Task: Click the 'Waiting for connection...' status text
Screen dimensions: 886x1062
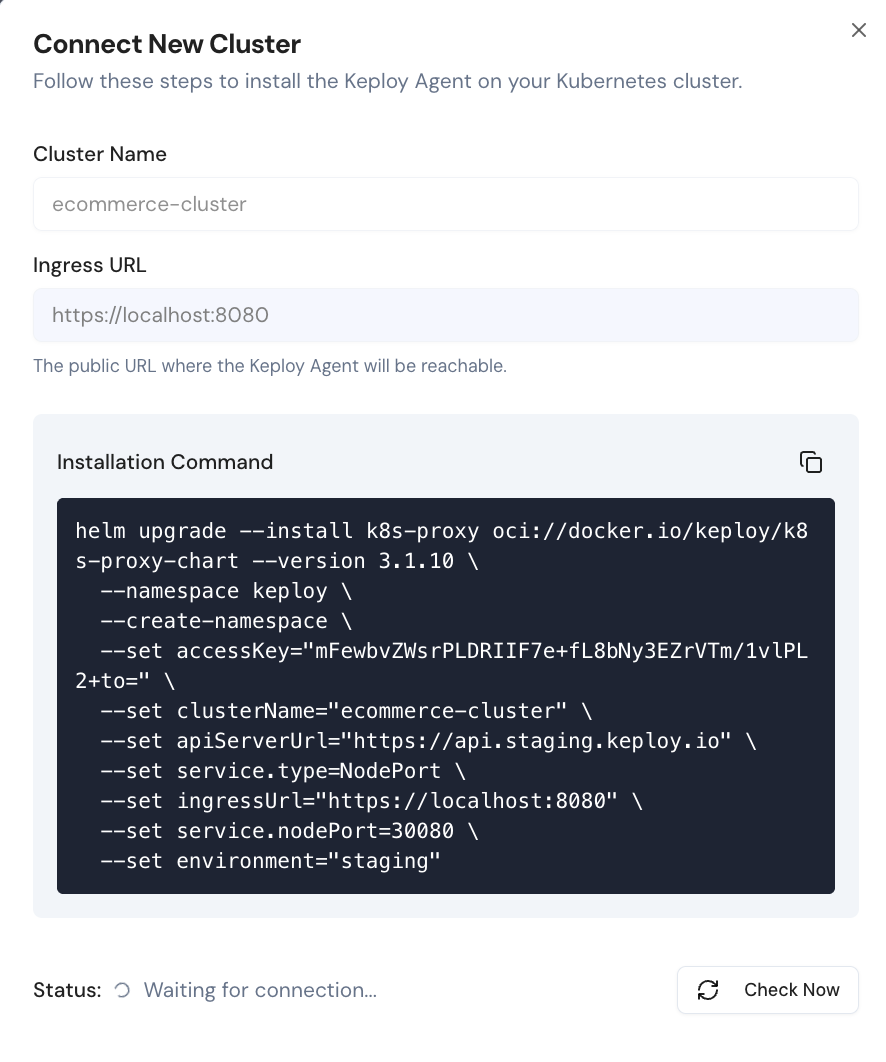Action: tap(260, 990)
